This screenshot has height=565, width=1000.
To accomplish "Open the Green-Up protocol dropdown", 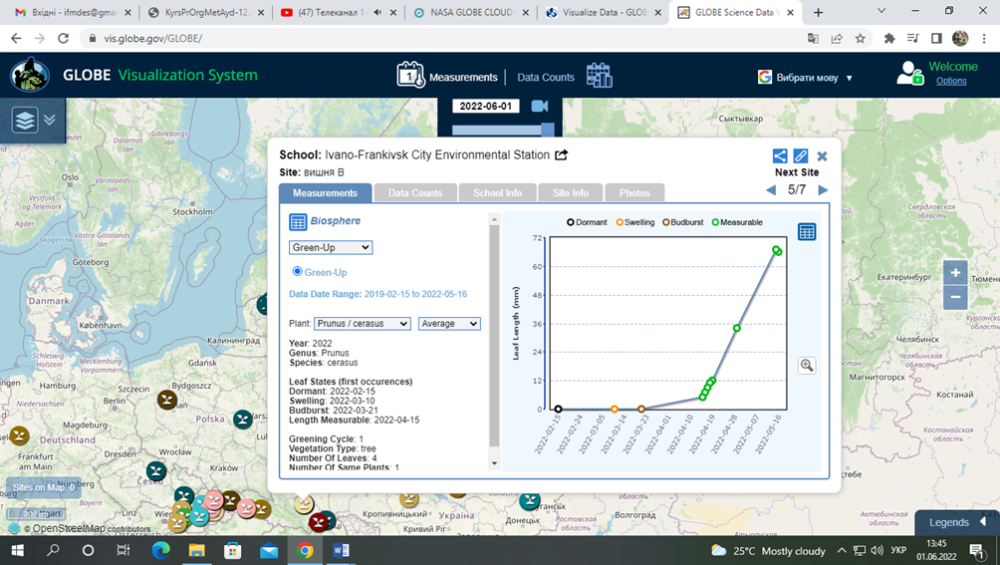I will pos(331,247).
